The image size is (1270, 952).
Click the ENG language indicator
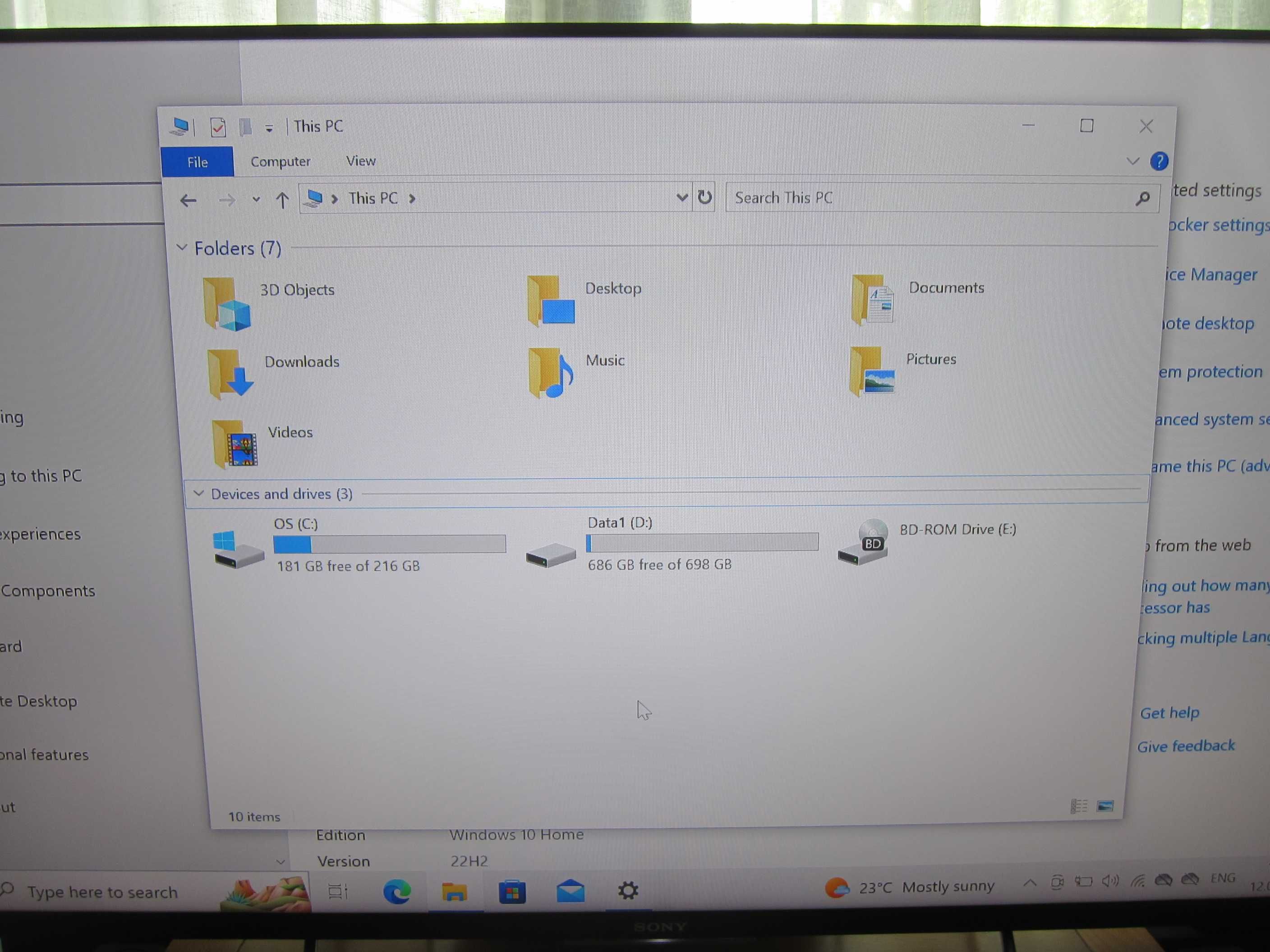point(1222,879)
